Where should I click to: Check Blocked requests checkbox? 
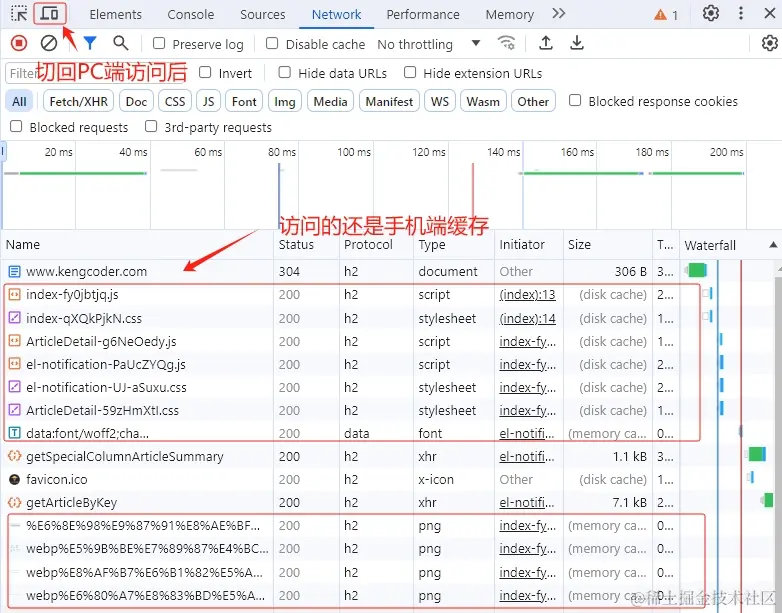click(16, 126)
